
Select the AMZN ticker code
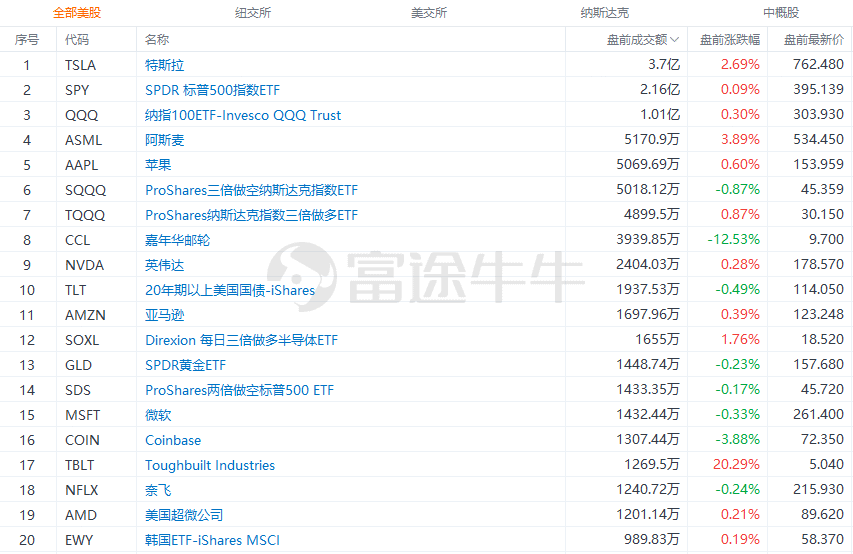(x=85, y=315)
